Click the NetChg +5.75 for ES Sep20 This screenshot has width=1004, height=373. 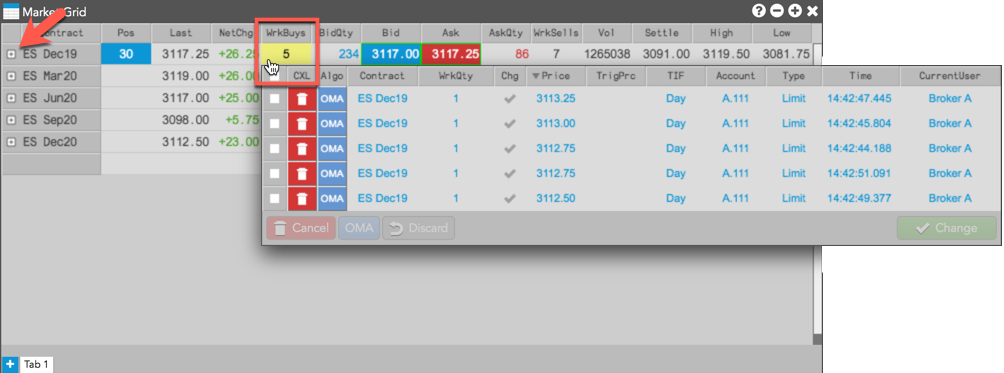point(242,120)
